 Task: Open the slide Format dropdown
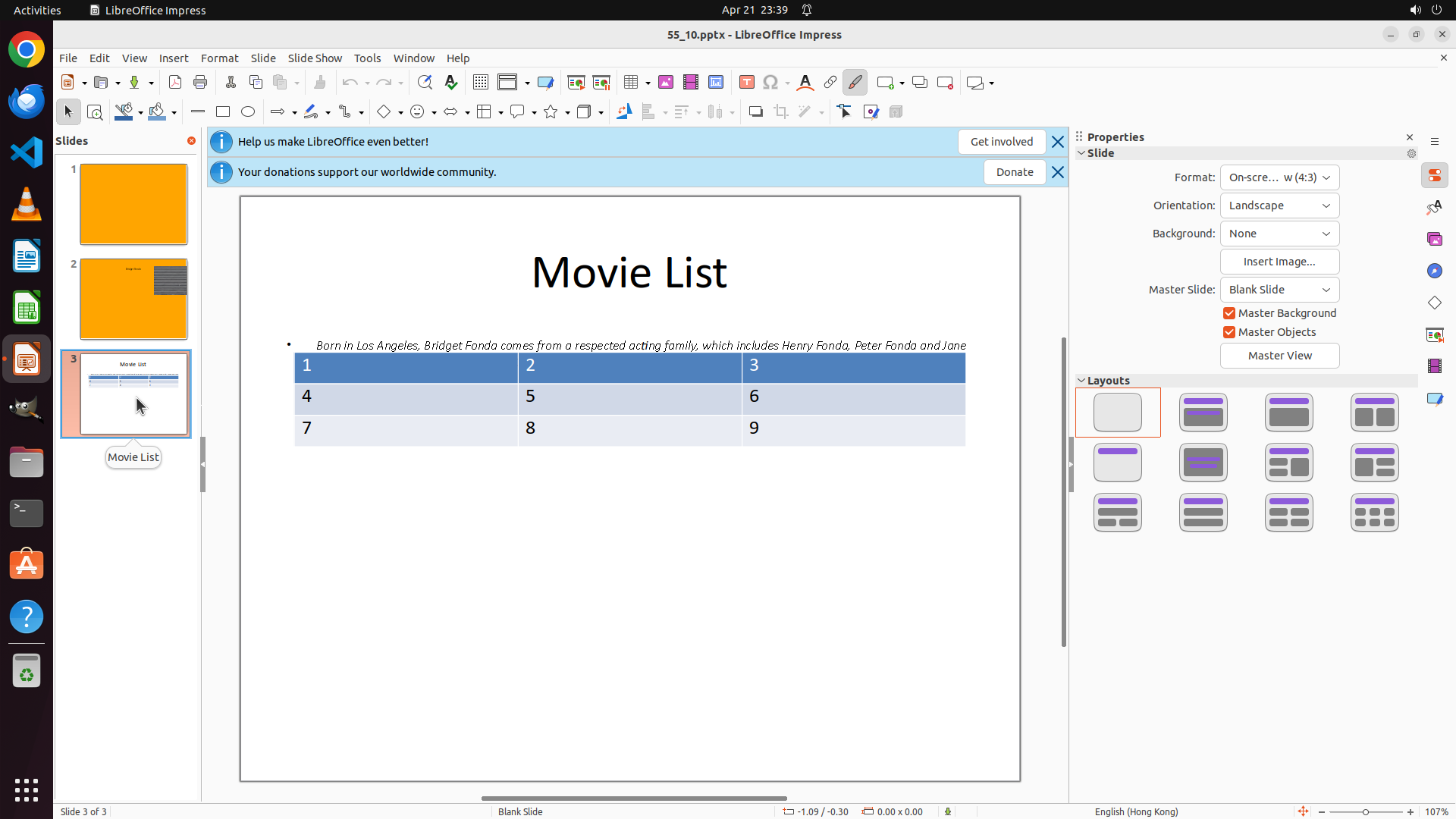[1279, 177]
